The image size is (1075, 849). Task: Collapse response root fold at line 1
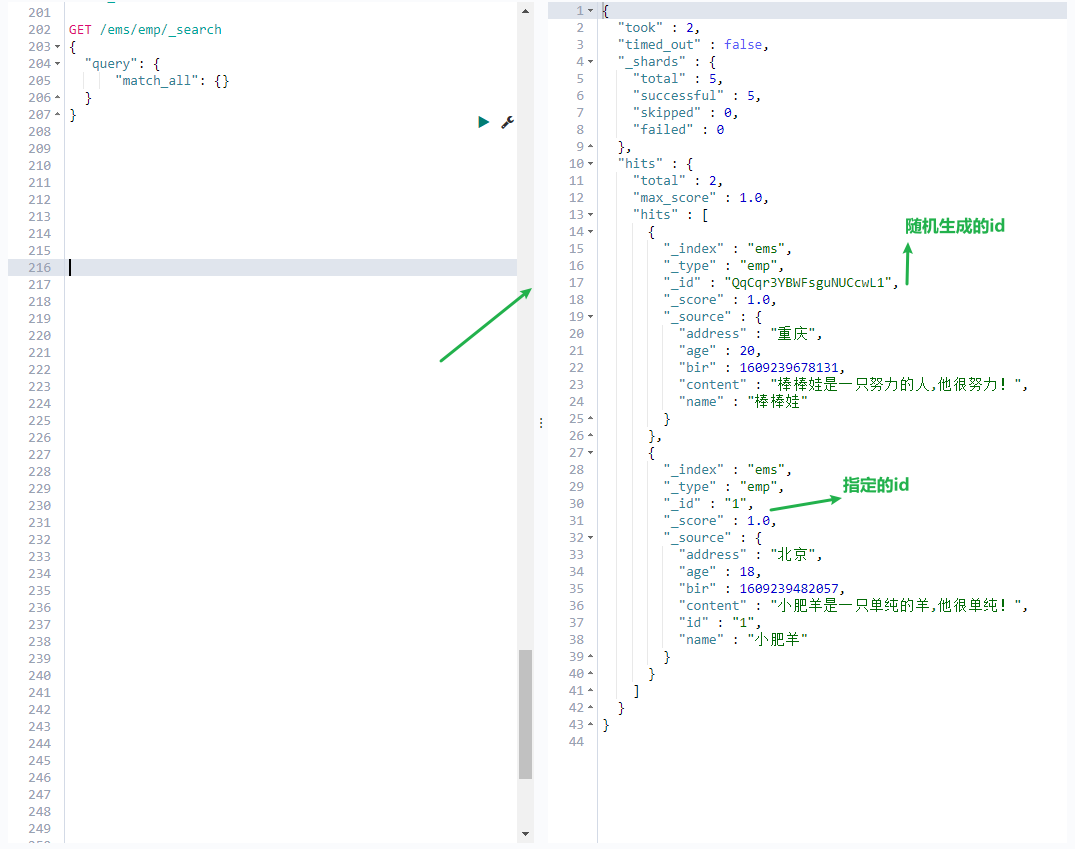coord(590,10)
